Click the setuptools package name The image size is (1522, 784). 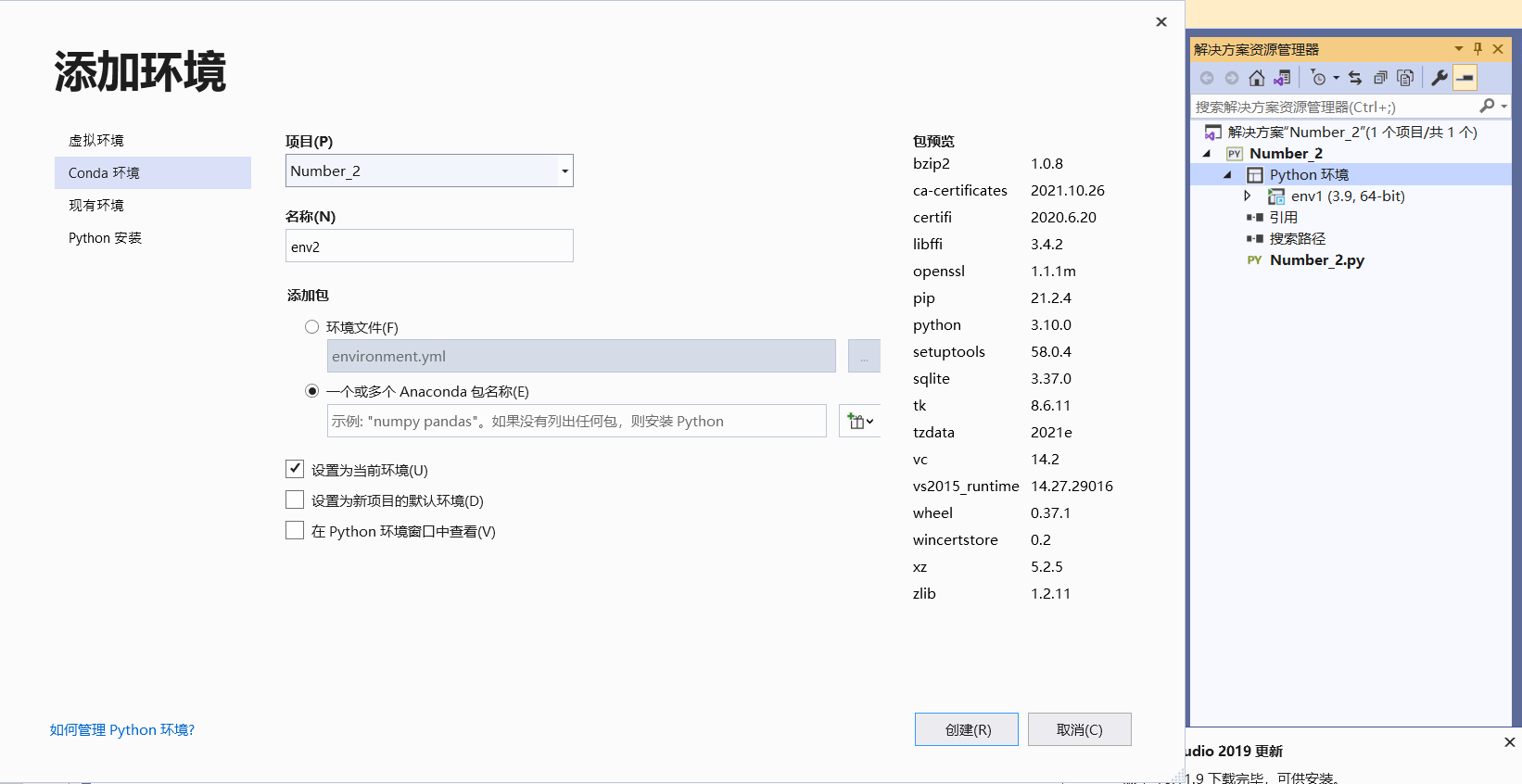coord(949,352)
